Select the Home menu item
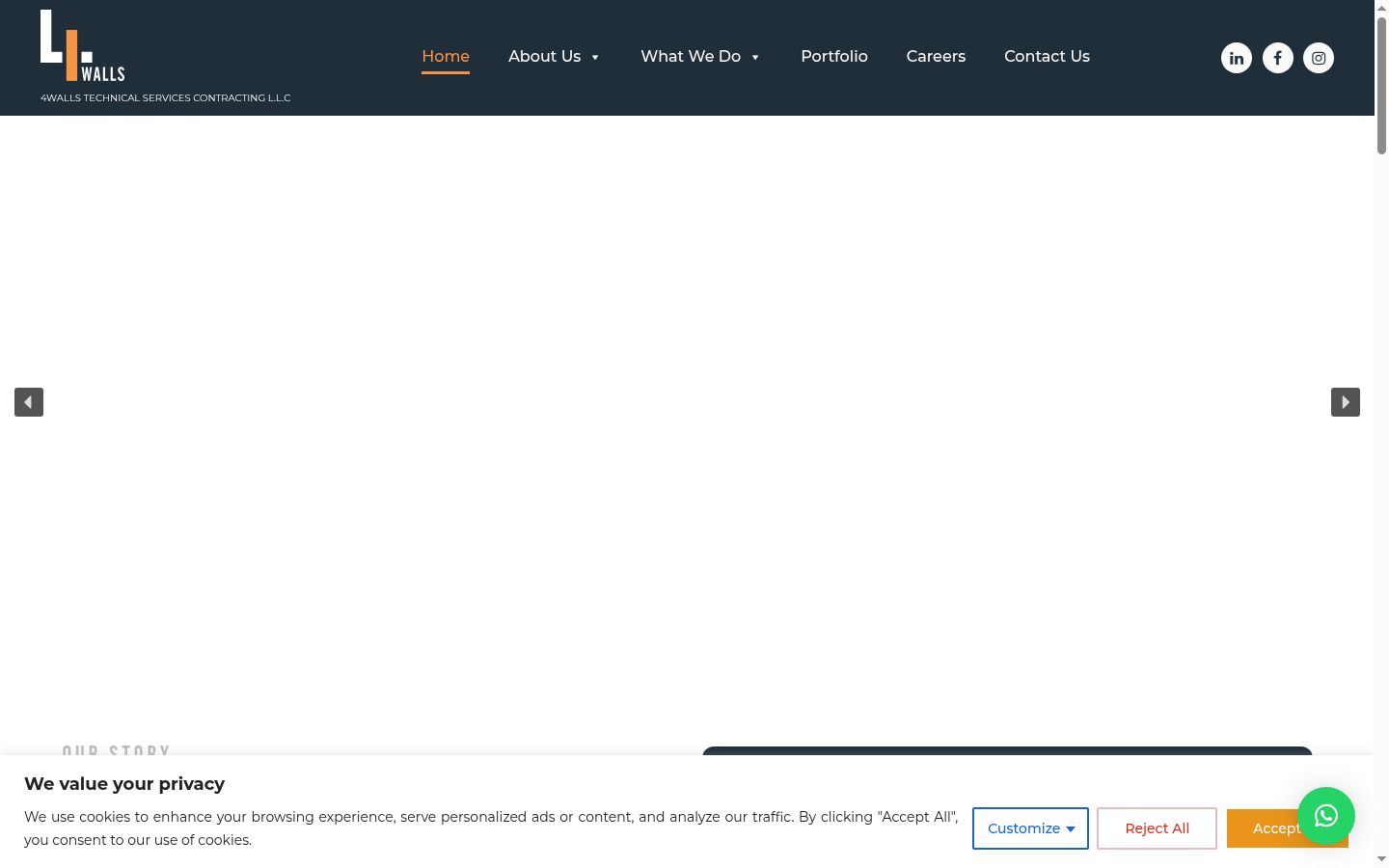 coord(446,56)
